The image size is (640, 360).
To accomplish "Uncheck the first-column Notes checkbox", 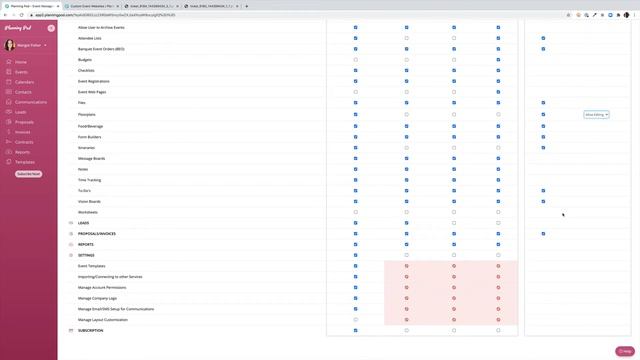I will pyautogui.click(x=356, y=169).
